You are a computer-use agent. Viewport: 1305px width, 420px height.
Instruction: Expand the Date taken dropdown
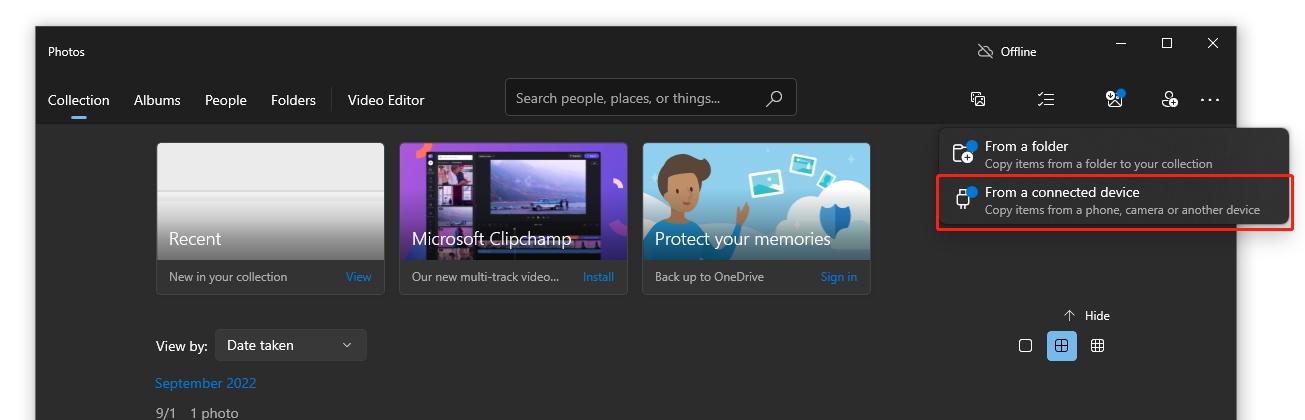[290, 345]
